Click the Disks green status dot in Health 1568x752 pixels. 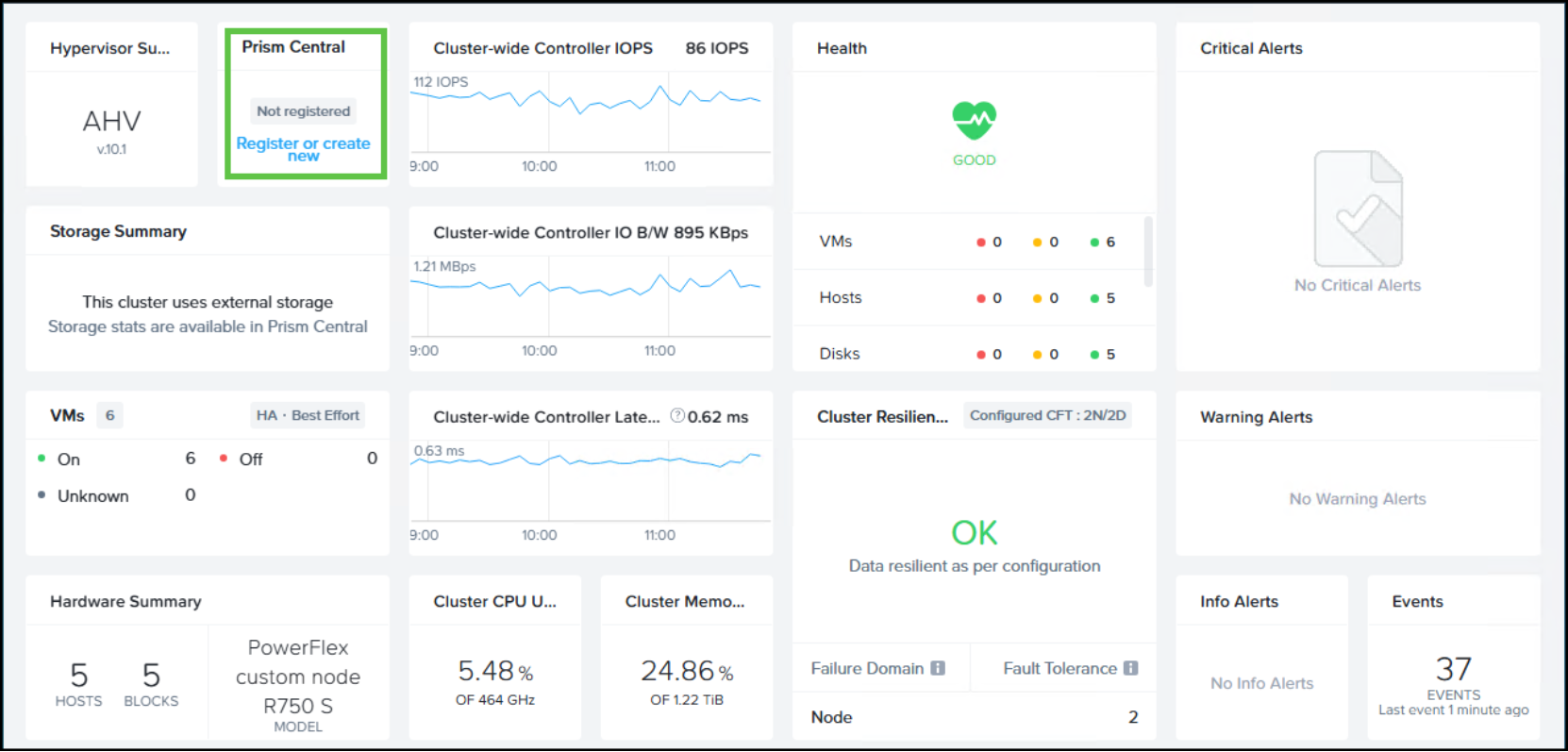(x=1094, y=355)
